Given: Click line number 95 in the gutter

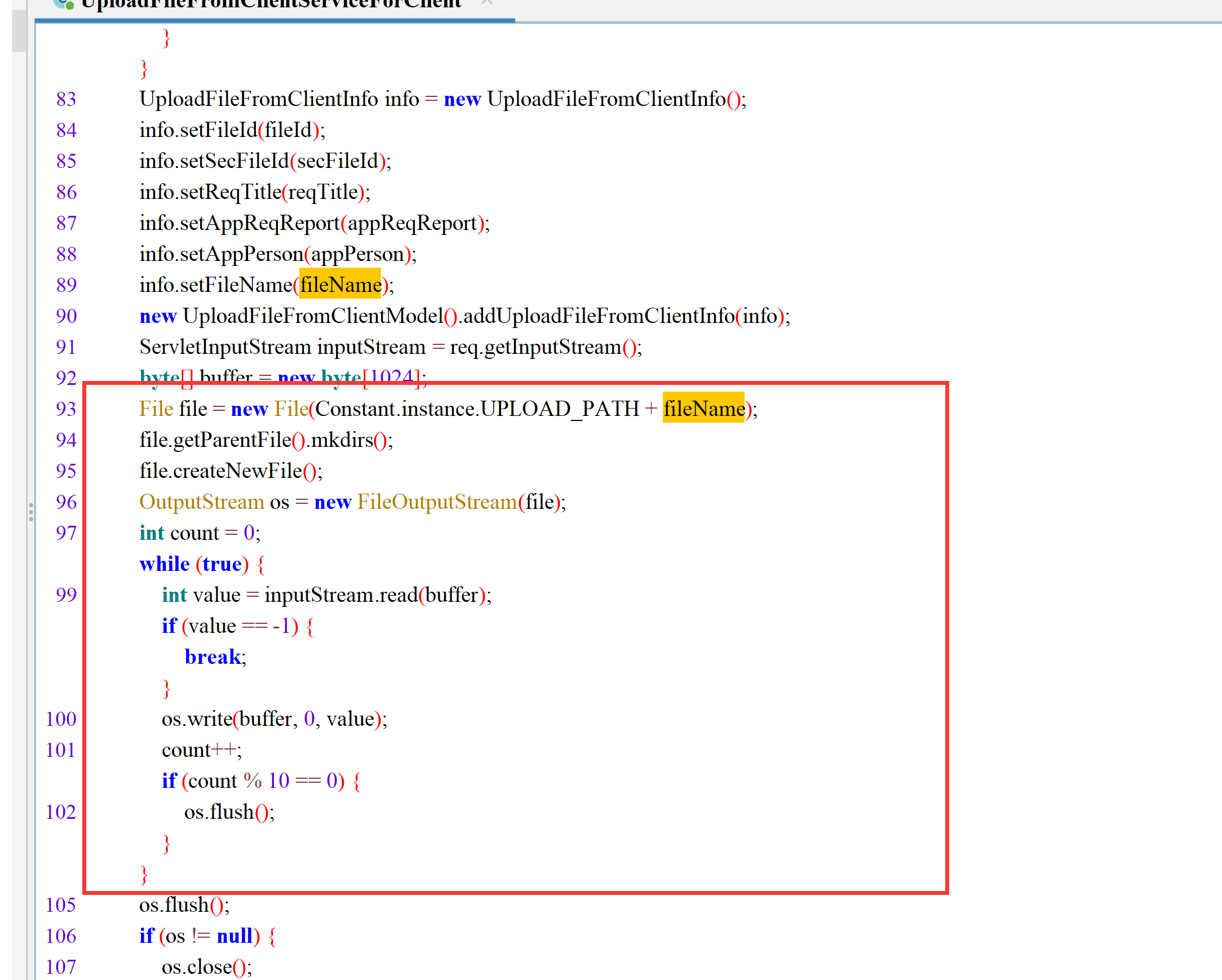Looking at the screenshot, I should point(67,471).
